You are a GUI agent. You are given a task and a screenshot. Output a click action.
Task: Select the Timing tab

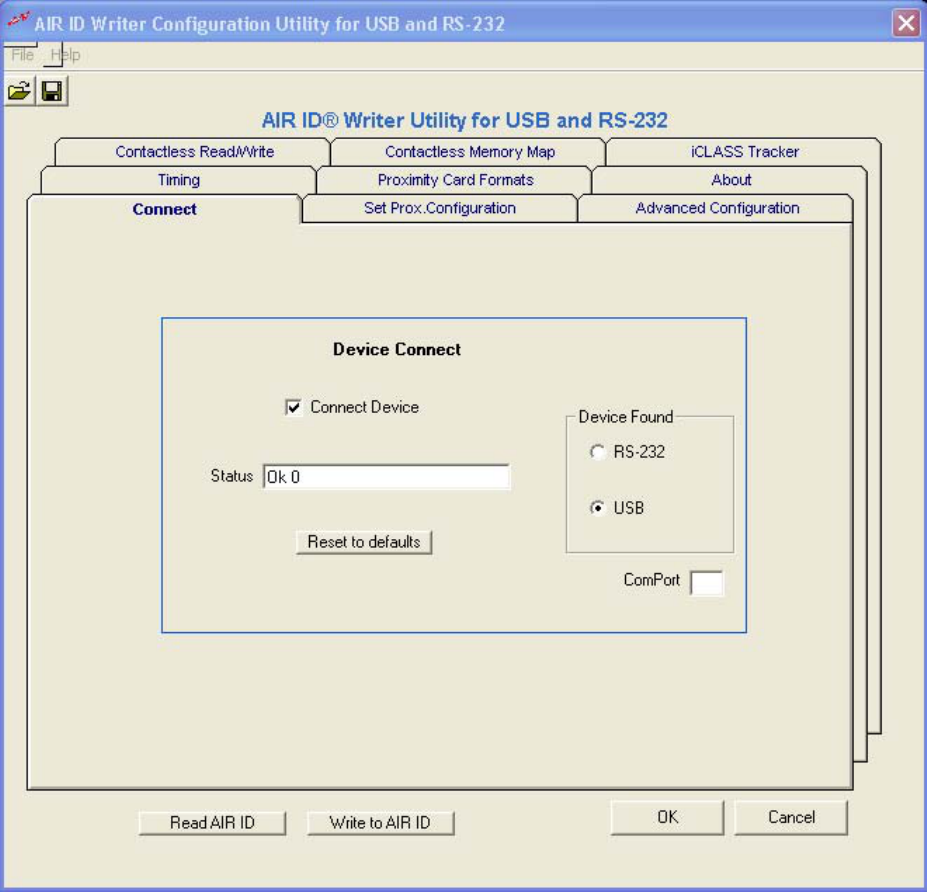pyautogui.click(x=179, y=180)
